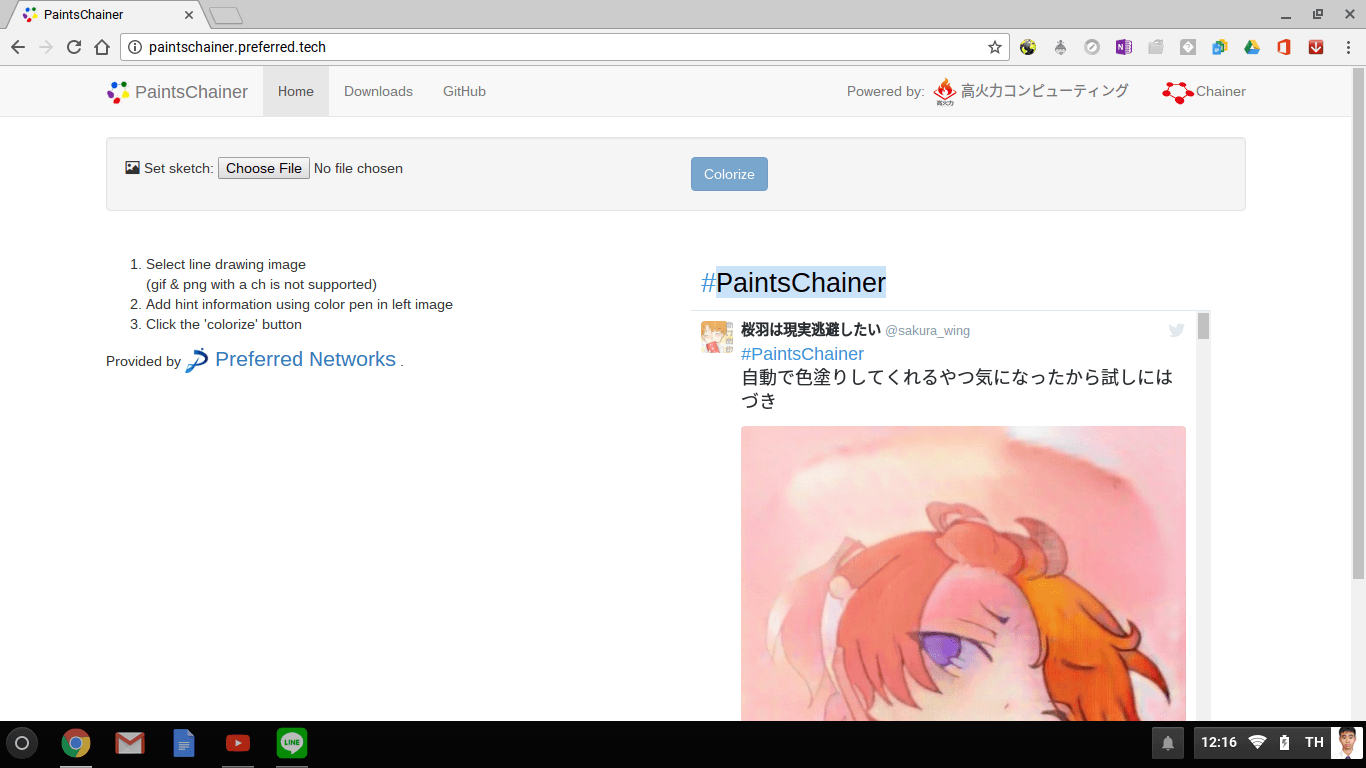Open Gmail from the shelf
The image size is (1366, 768).
click(x=130, y=743)
